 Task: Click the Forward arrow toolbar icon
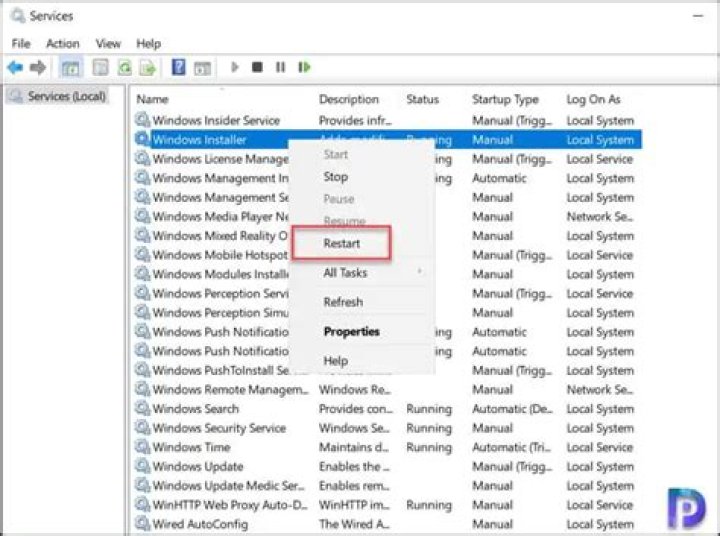pyautogui.click(x=38, y=68)
